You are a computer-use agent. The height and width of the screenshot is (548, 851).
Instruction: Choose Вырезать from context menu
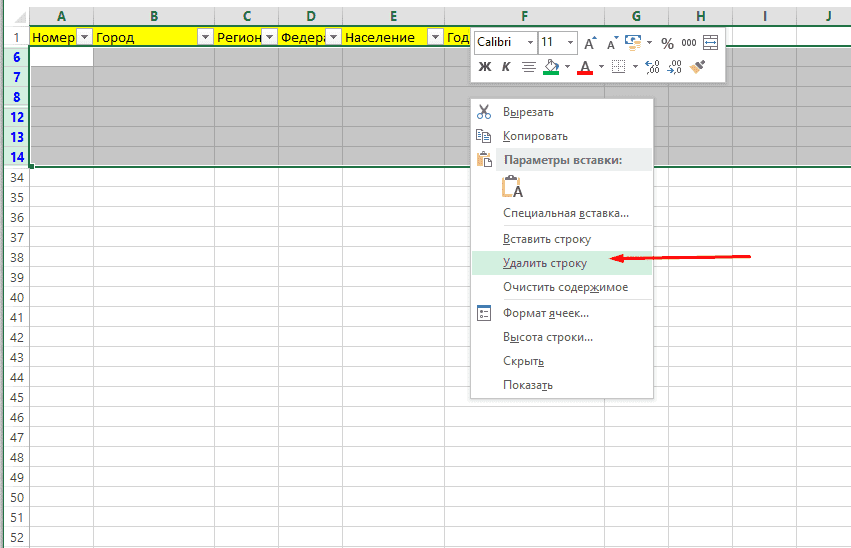(562, 112)
